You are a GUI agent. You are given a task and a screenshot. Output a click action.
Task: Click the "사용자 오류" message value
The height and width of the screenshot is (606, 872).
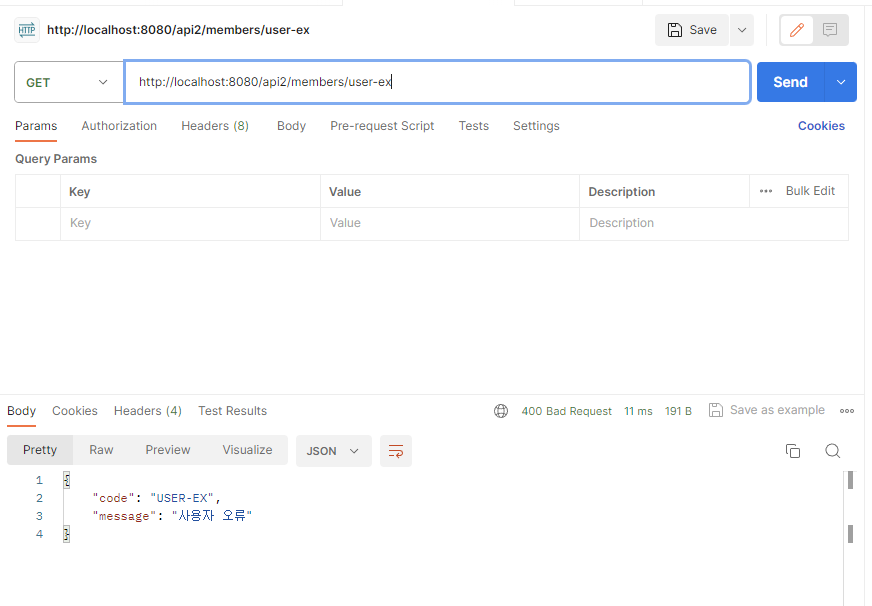(x=212, y=516)
